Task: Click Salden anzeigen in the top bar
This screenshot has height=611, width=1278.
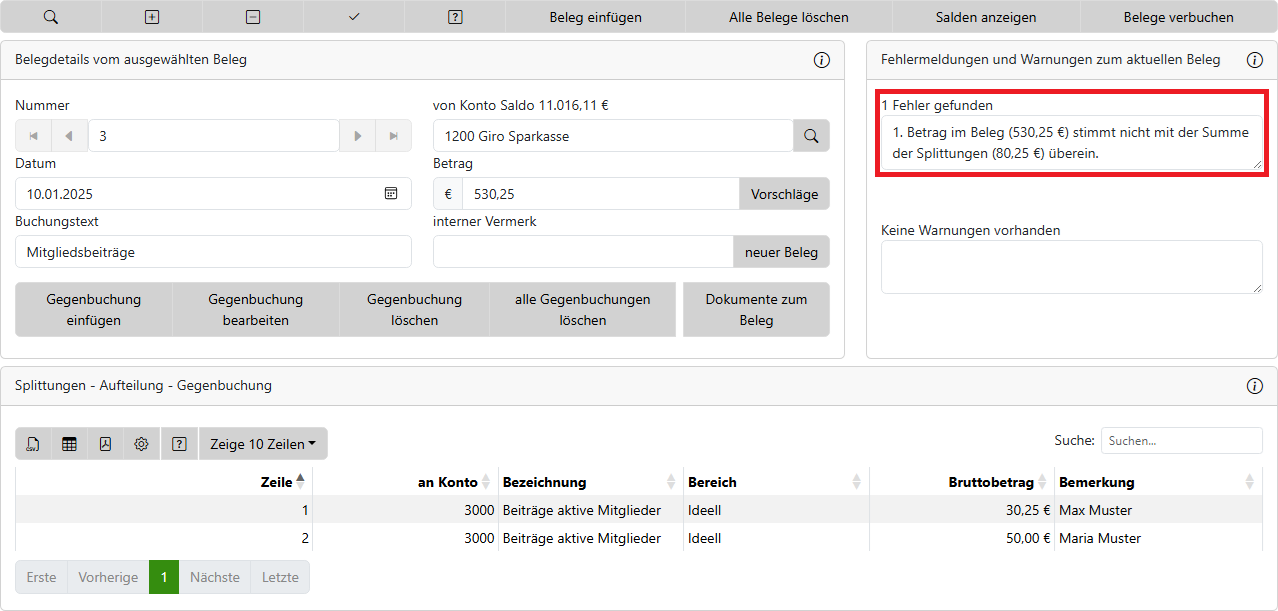Action: pos(986,17)
